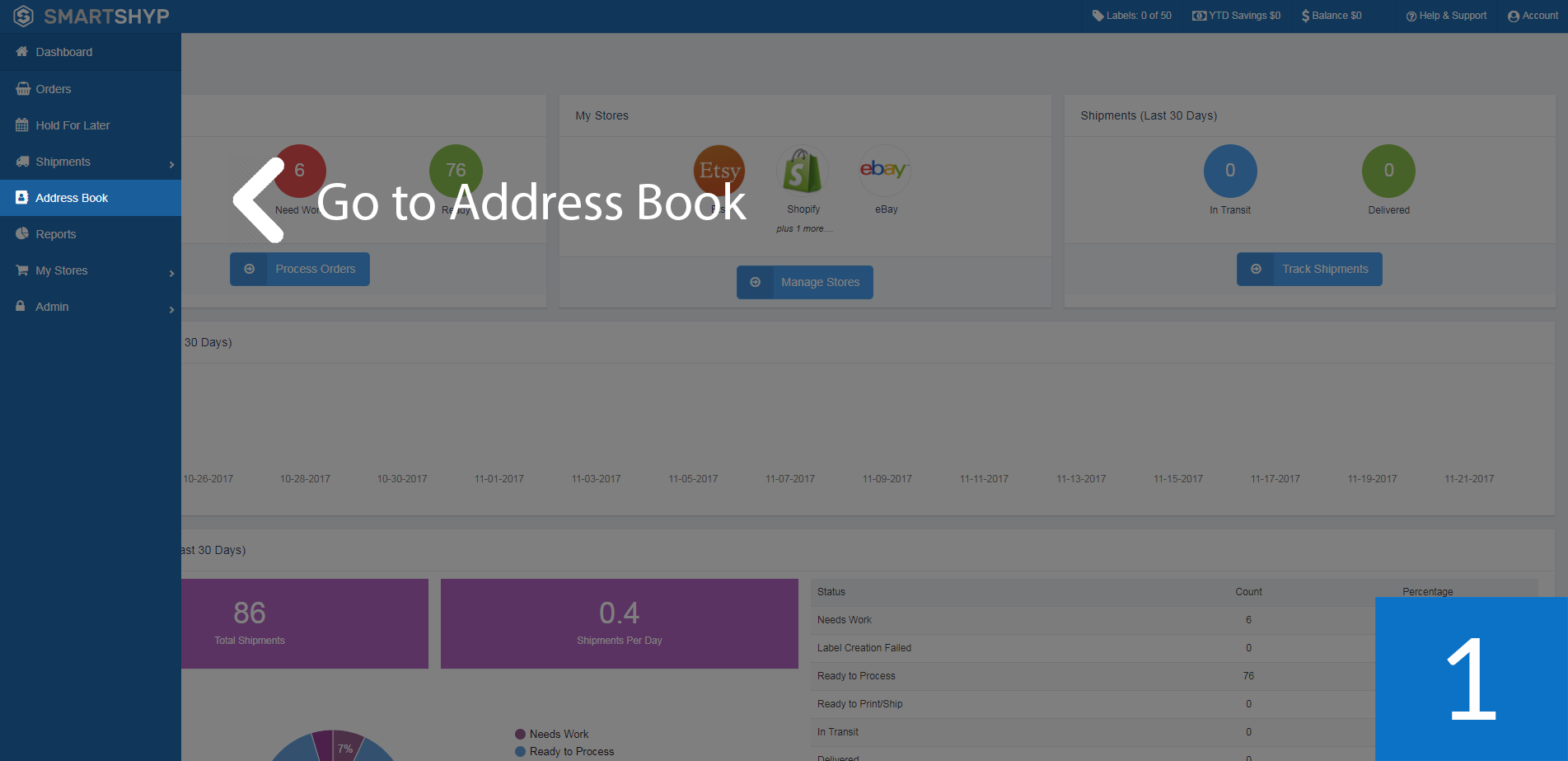Click the Percentage column header
The height and width of the screenshot is (761, 1568).
coord(1428,592)
